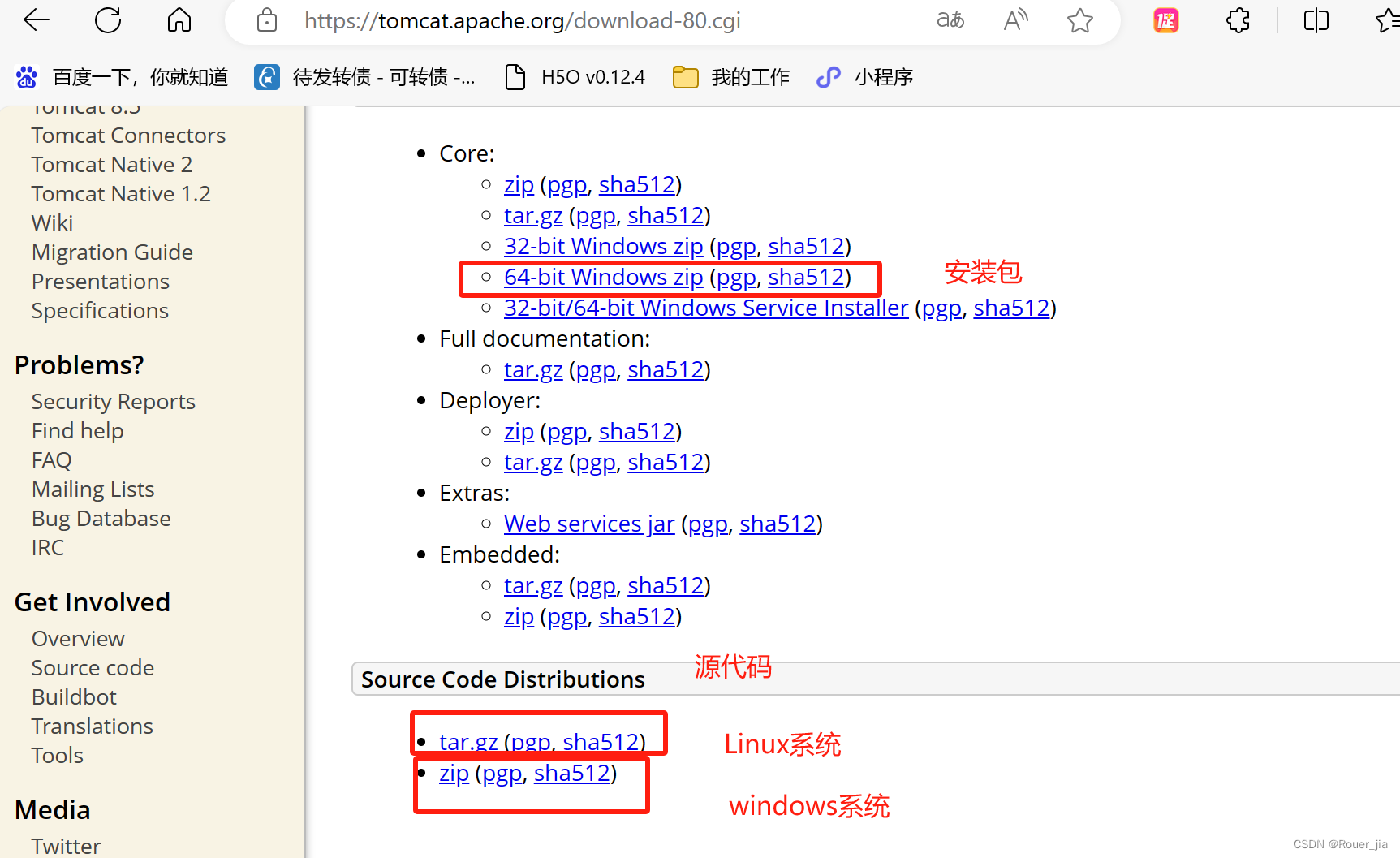Open sha512 for 64-bit Windows zip
The height and width of the screenshot is (858, 1400).
coord(806,278)
